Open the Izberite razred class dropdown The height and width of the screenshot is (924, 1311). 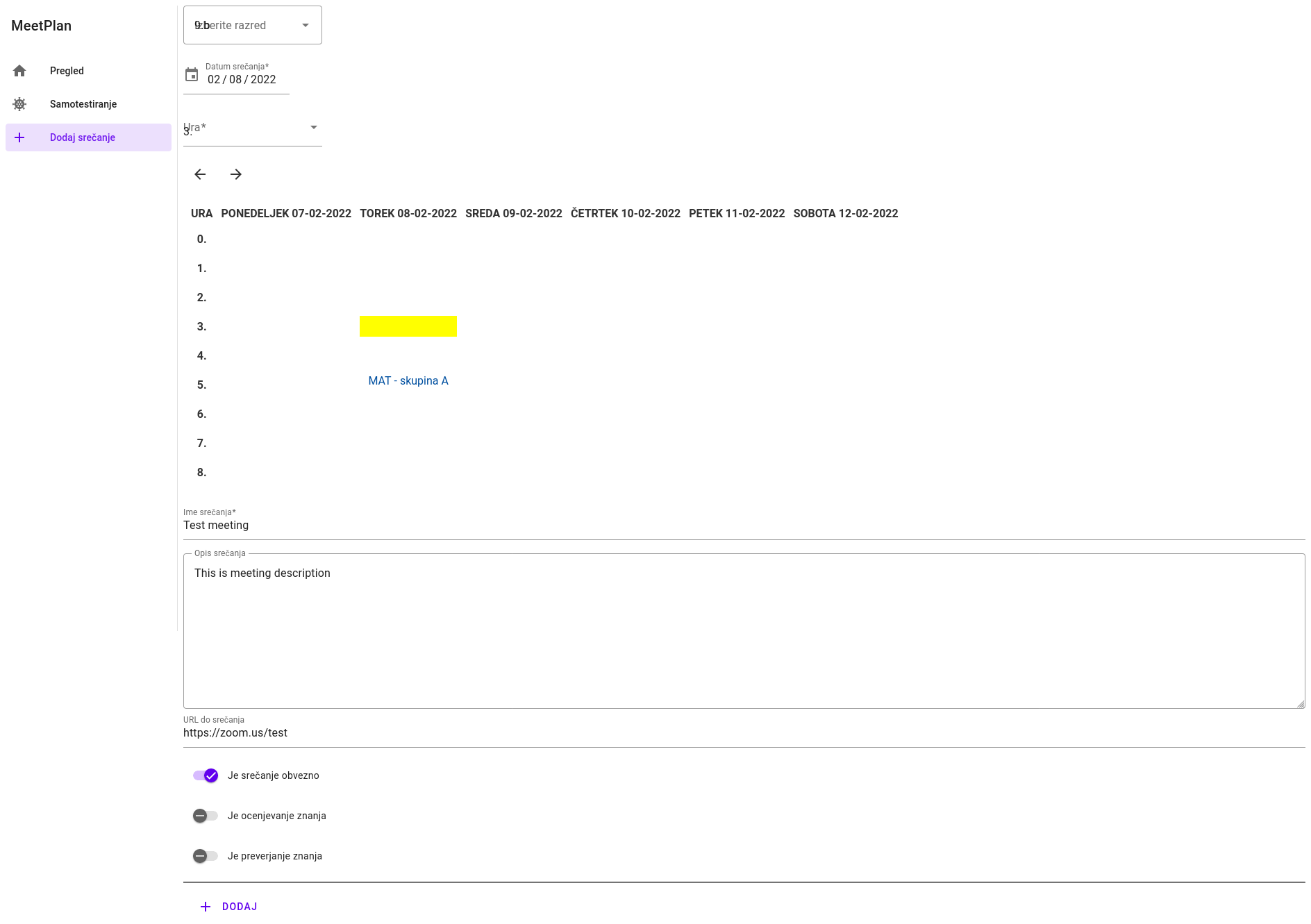[x=253, y=25]
